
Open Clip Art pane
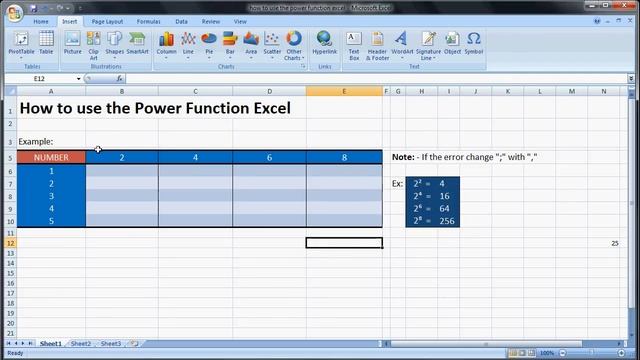tap(93, 45)
